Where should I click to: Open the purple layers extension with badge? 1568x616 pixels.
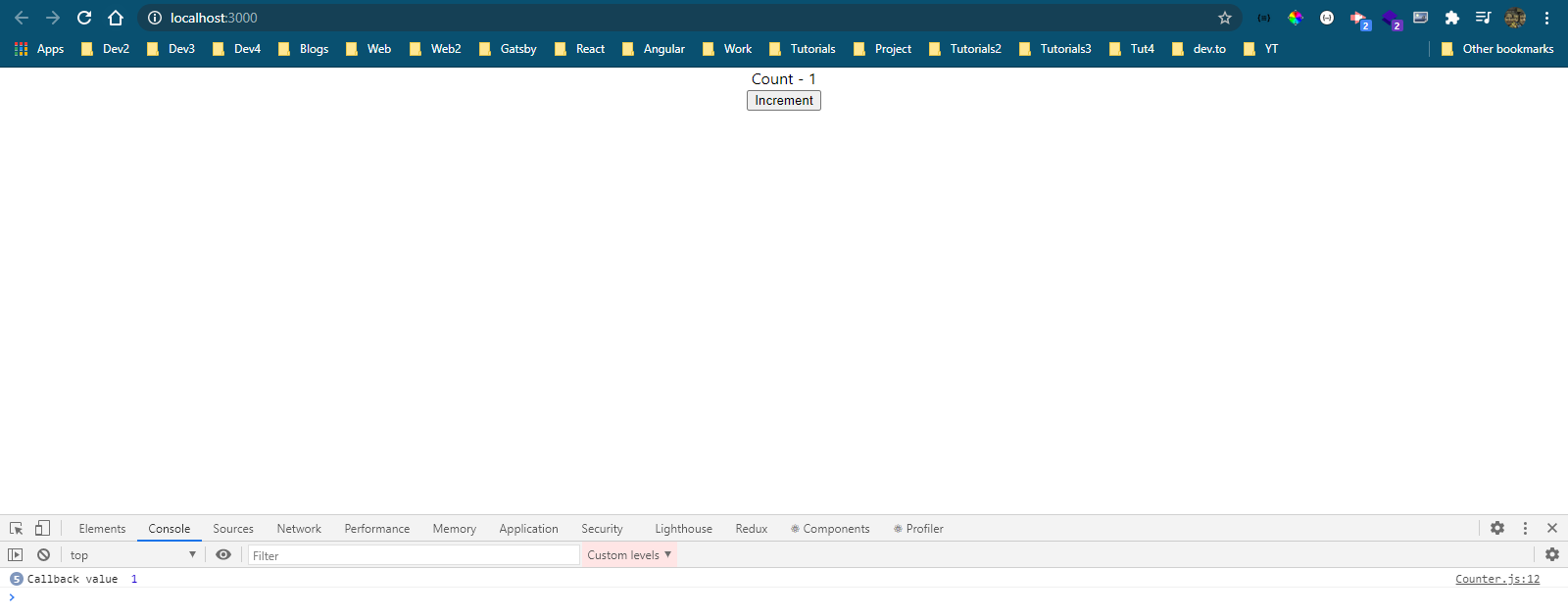tap(1392, 19)
